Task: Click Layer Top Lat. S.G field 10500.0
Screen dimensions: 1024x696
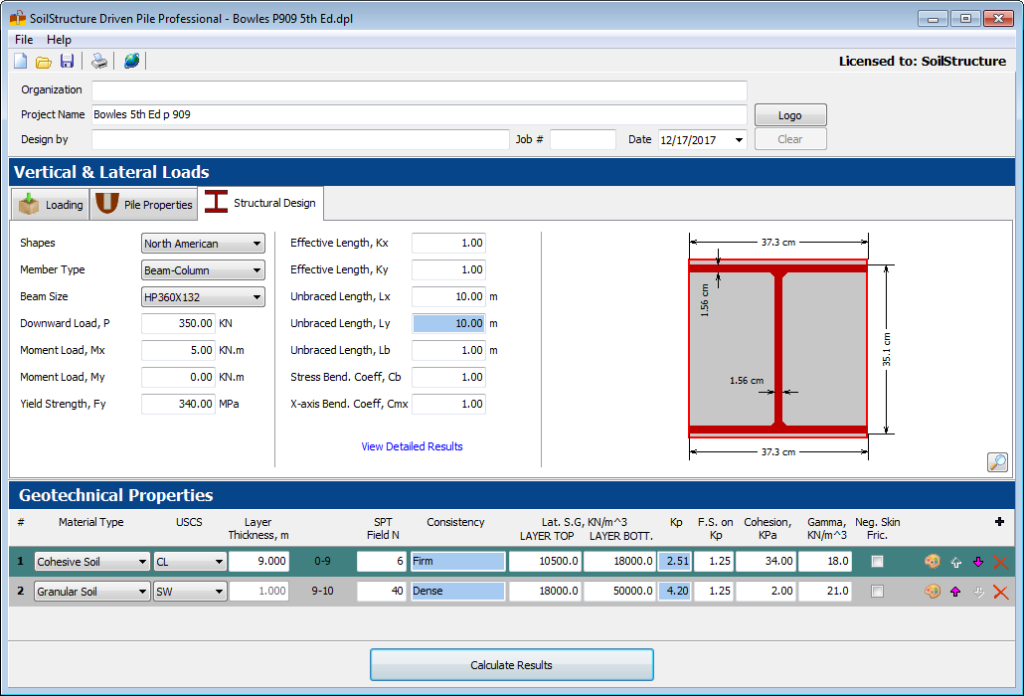Action: (x=545, y=562)
